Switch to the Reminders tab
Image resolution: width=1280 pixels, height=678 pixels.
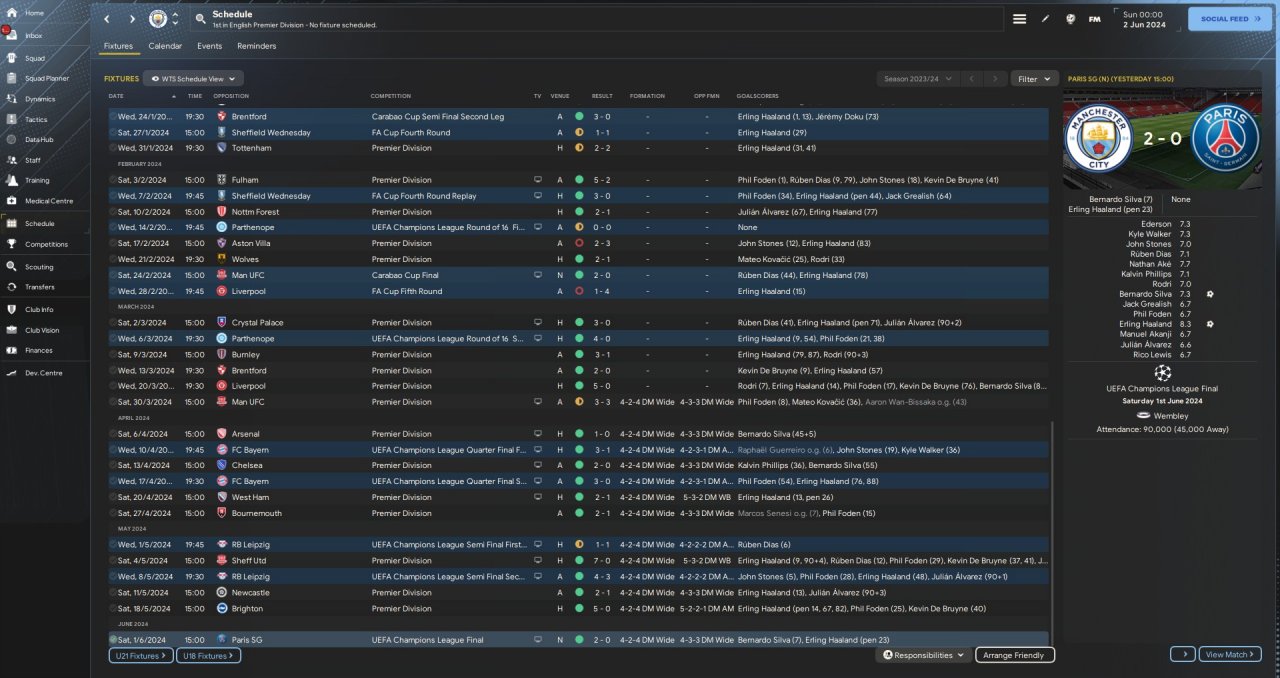(x=256, y=46)
